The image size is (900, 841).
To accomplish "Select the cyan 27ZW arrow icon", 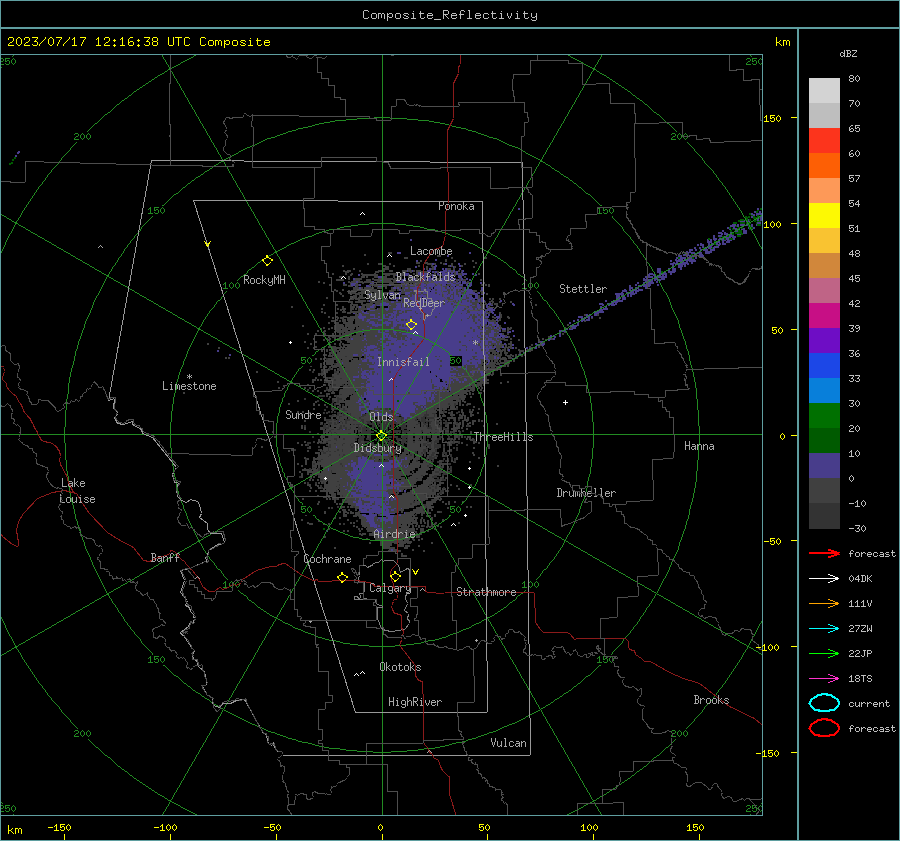I will [x=824, y=629].
